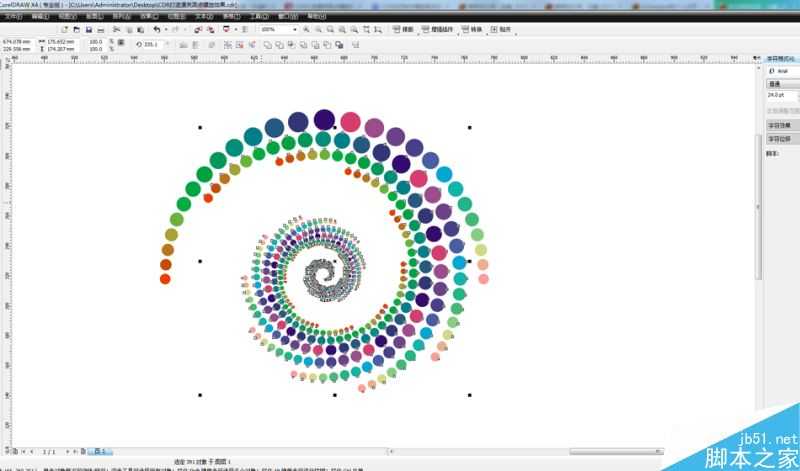Click the Save (floppy disk) toolbar icon
This screenshot has height=471, width=800.
tap(89, 30)
